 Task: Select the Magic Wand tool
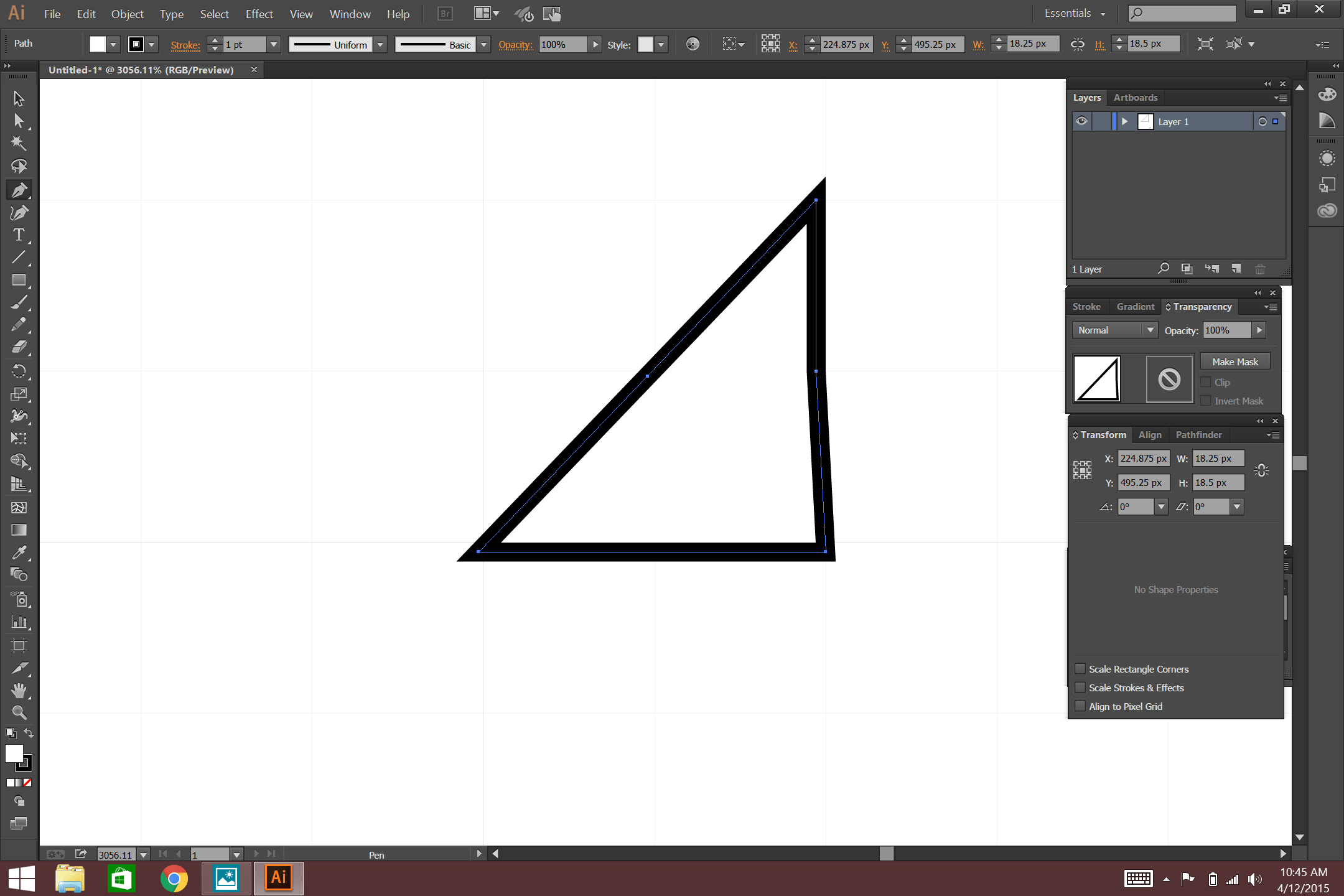tap(19, 143)
